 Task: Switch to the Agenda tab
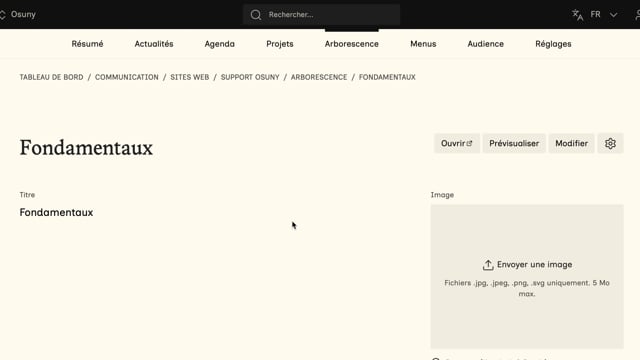tap(220, 44)
